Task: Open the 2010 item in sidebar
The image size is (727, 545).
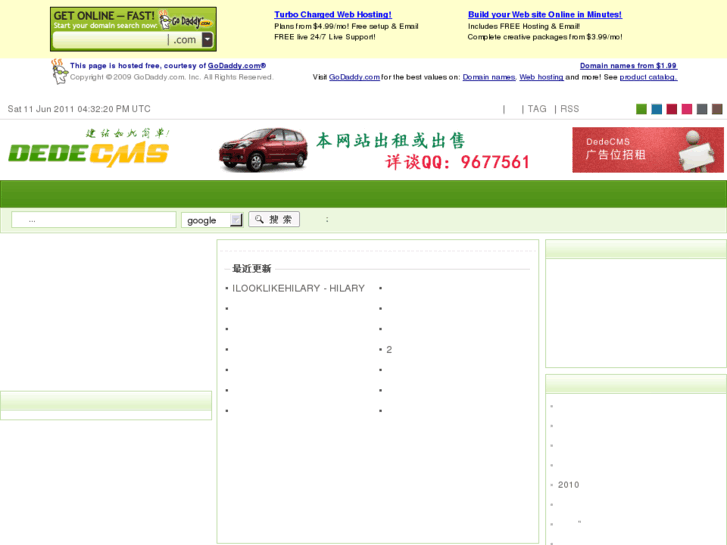Action: (568, 485)
